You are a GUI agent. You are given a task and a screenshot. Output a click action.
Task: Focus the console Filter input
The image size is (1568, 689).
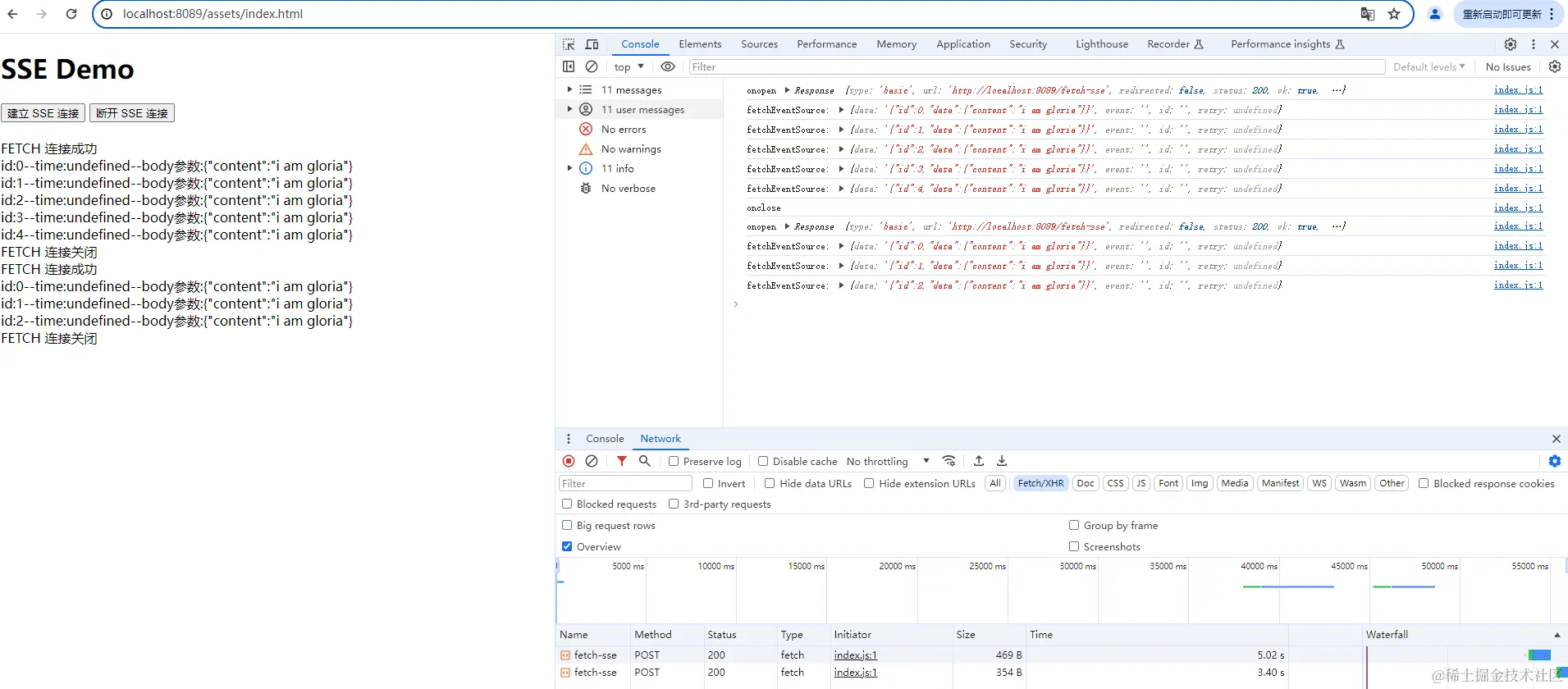coord(1036,66)
